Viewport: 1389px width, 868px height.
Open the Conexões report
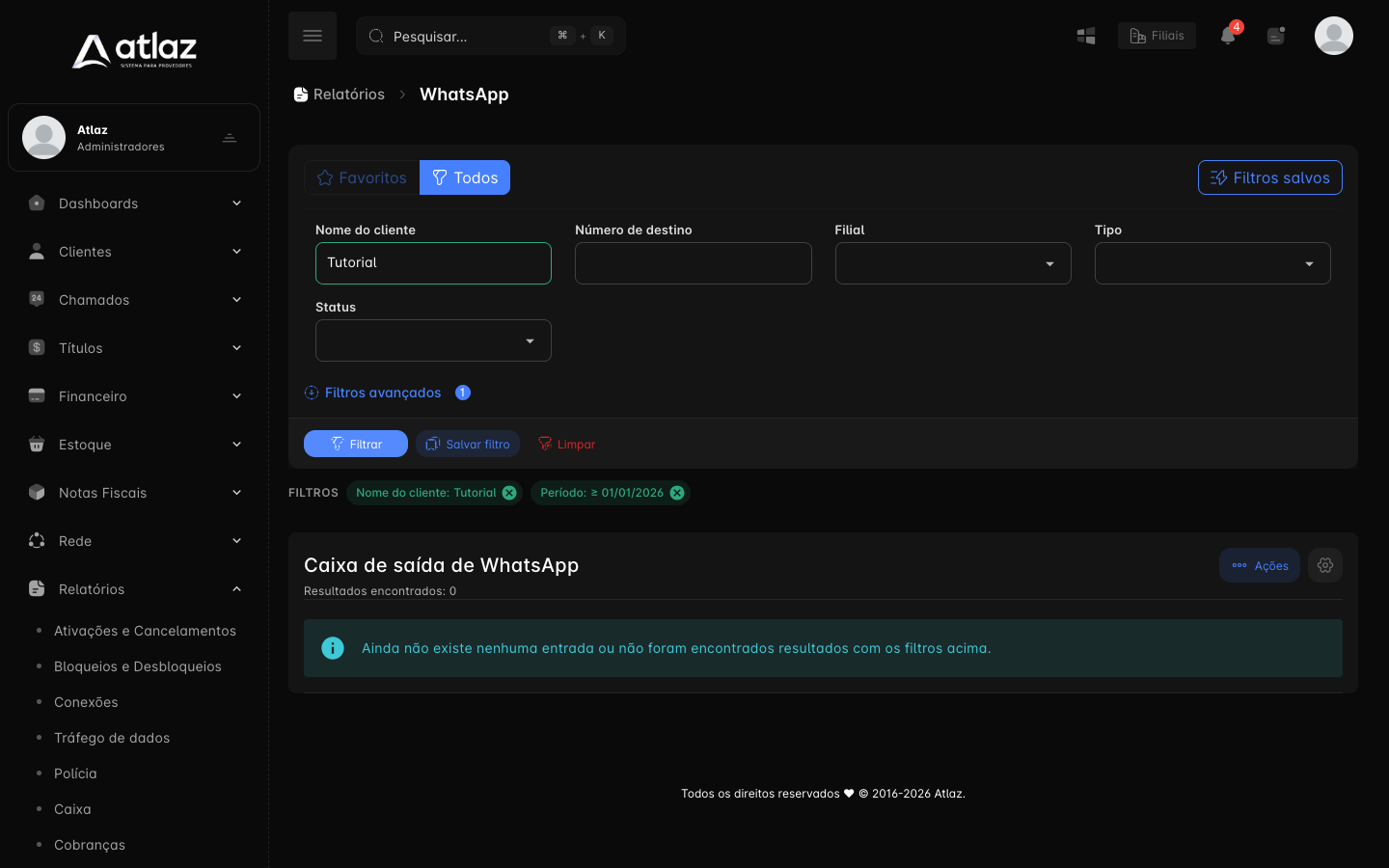(x=86, y=702)
